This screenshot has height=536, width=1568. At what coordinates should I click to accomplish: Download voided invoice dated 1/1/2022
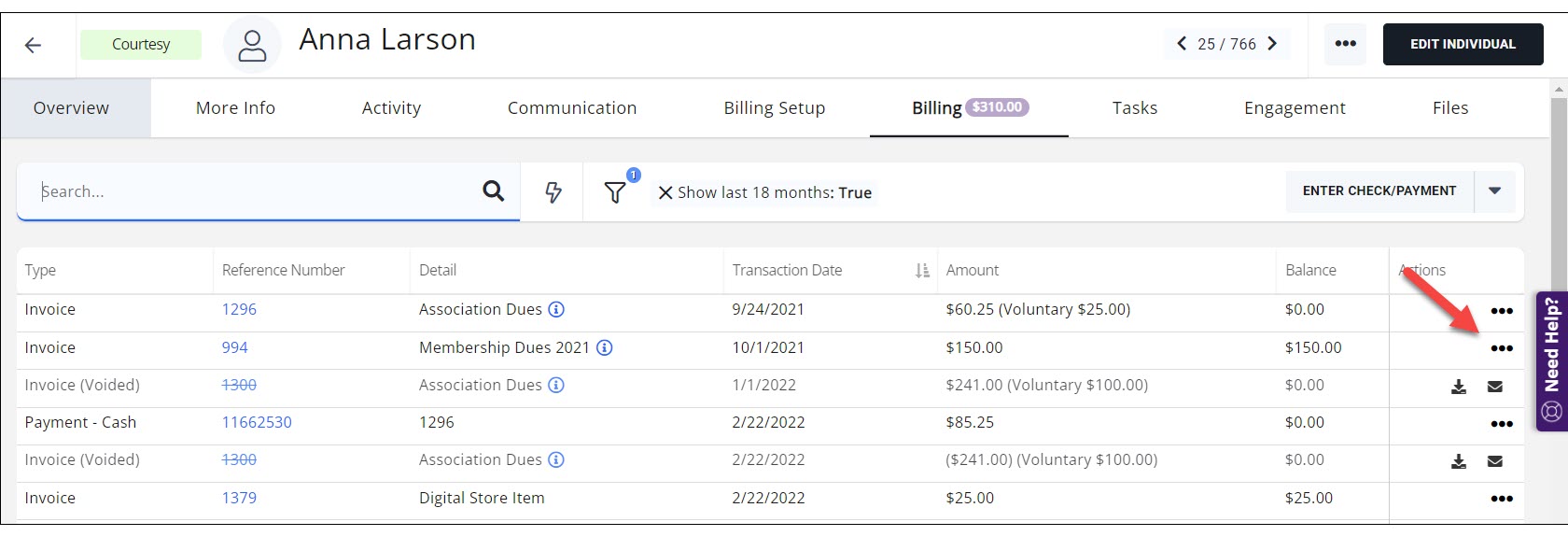tap(1458, 386)
